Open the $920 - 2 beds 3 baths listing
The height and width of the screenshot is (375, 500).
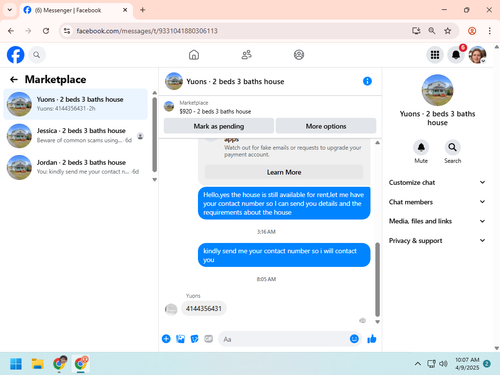click(215, 111)
